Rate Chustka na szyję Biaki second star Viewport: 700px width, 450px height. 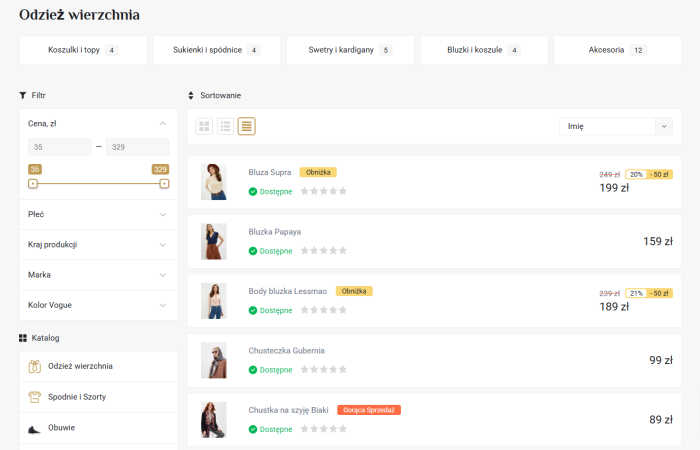(314, 429)
